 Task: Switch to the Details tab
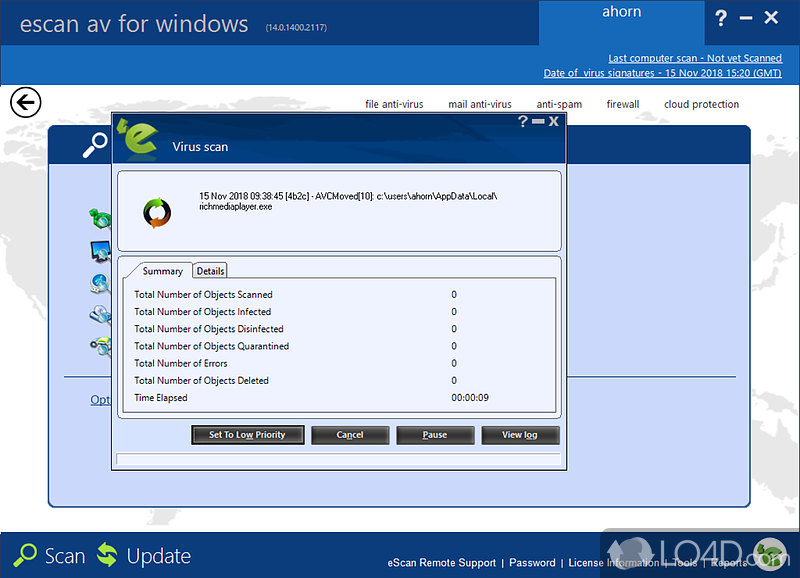coord(210,271)
